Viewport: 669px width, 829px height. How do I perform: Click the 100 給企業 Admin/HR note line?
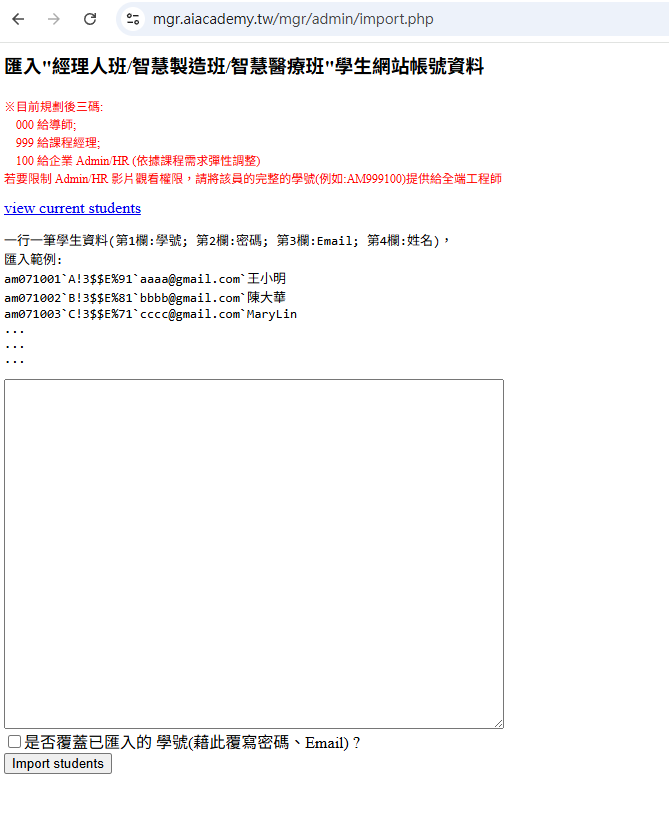[x=138, y=161]
